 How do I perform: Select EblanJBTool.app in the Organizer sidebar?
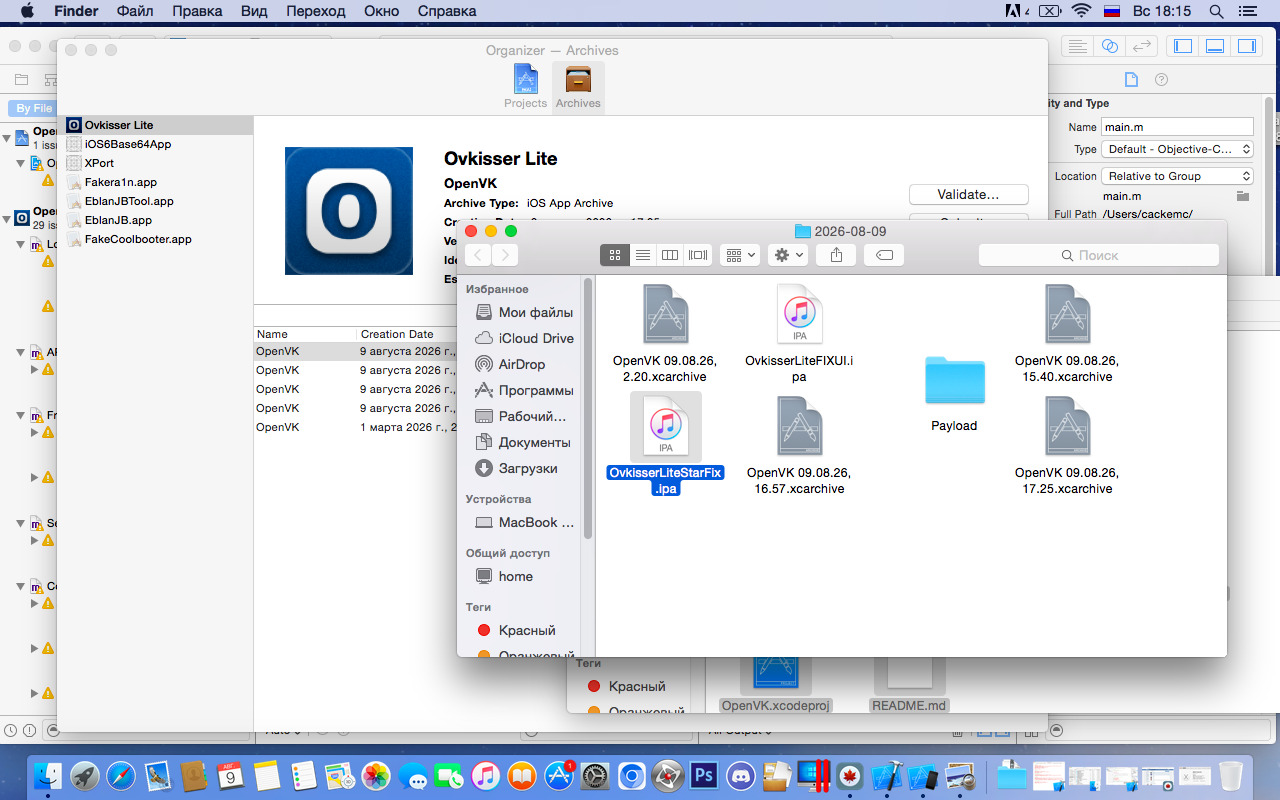tap(155, 201)
